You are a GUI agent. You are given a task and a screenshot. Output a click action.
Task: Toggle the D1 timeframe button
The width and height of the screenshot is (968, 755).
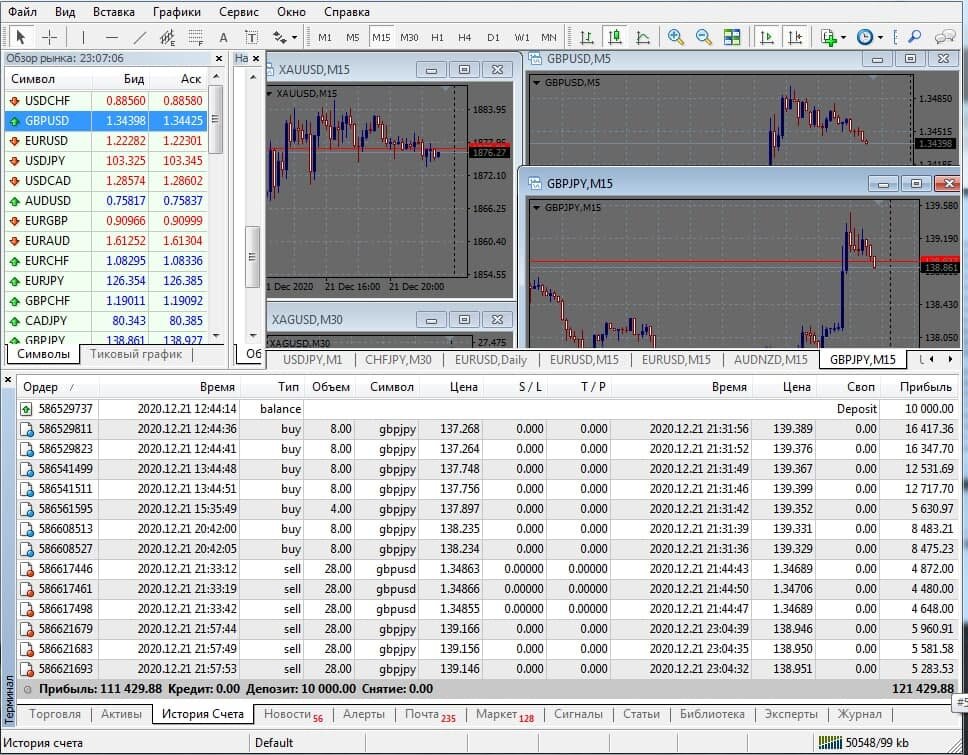tap(493, 37)
